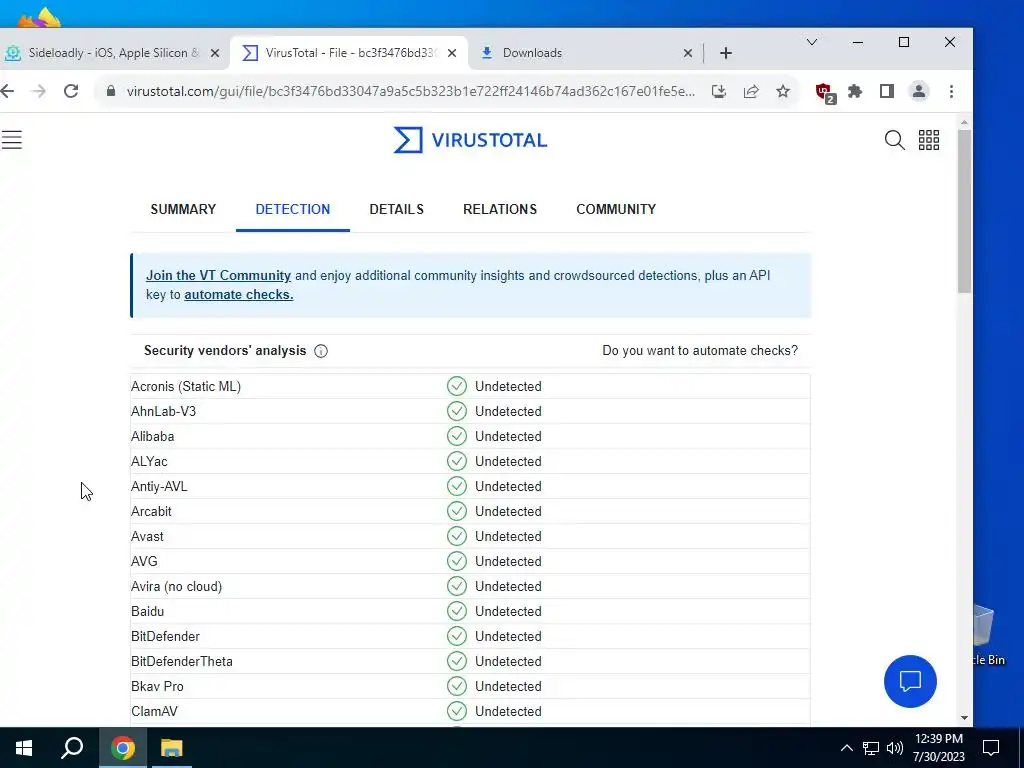Image resolution: width=1024 pixels, height=768 pixels.
Task: Toggle the Chrome side panel
Action: point(886,91)
